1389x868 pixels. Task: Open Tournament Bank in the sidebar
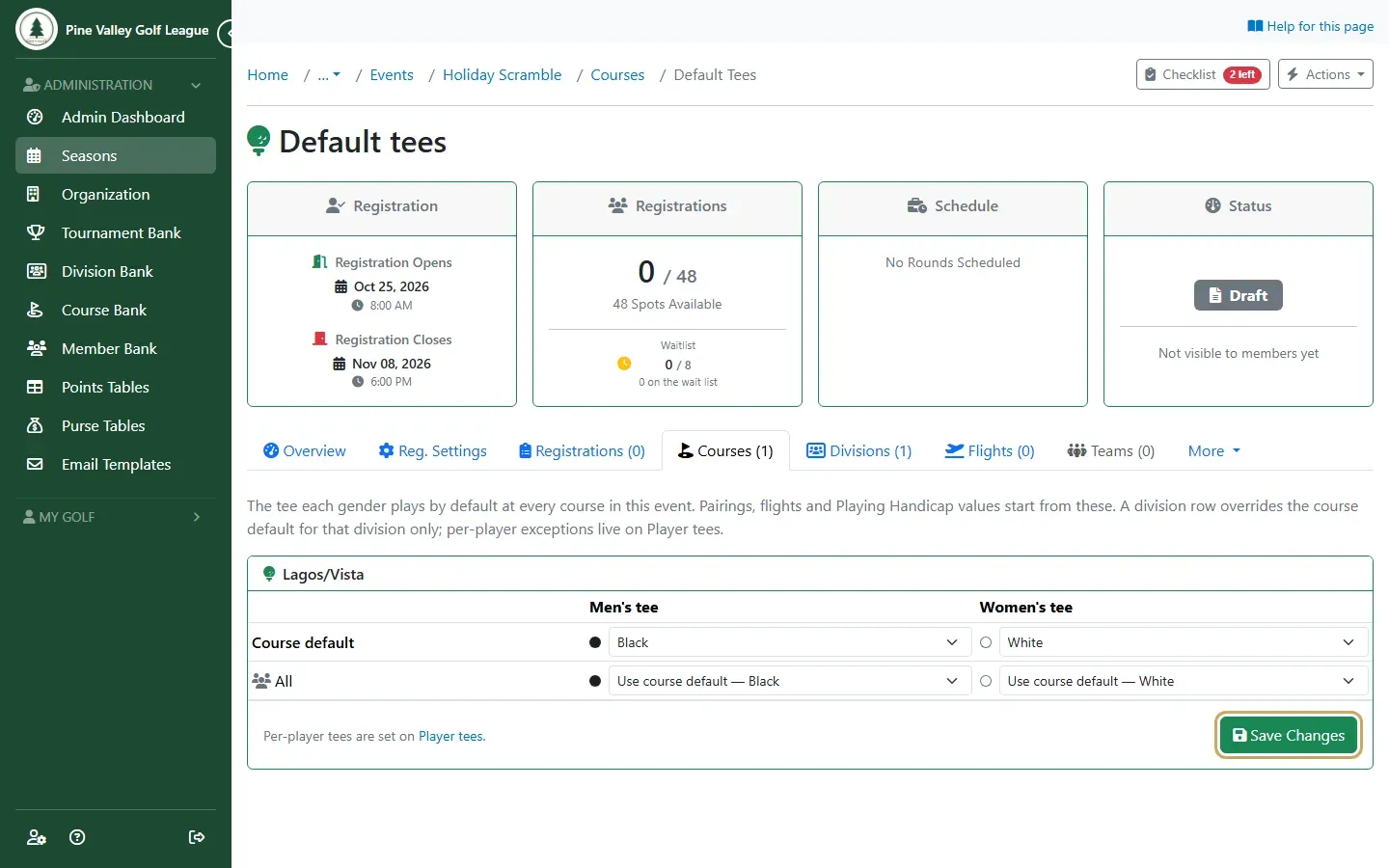point(116,232)
